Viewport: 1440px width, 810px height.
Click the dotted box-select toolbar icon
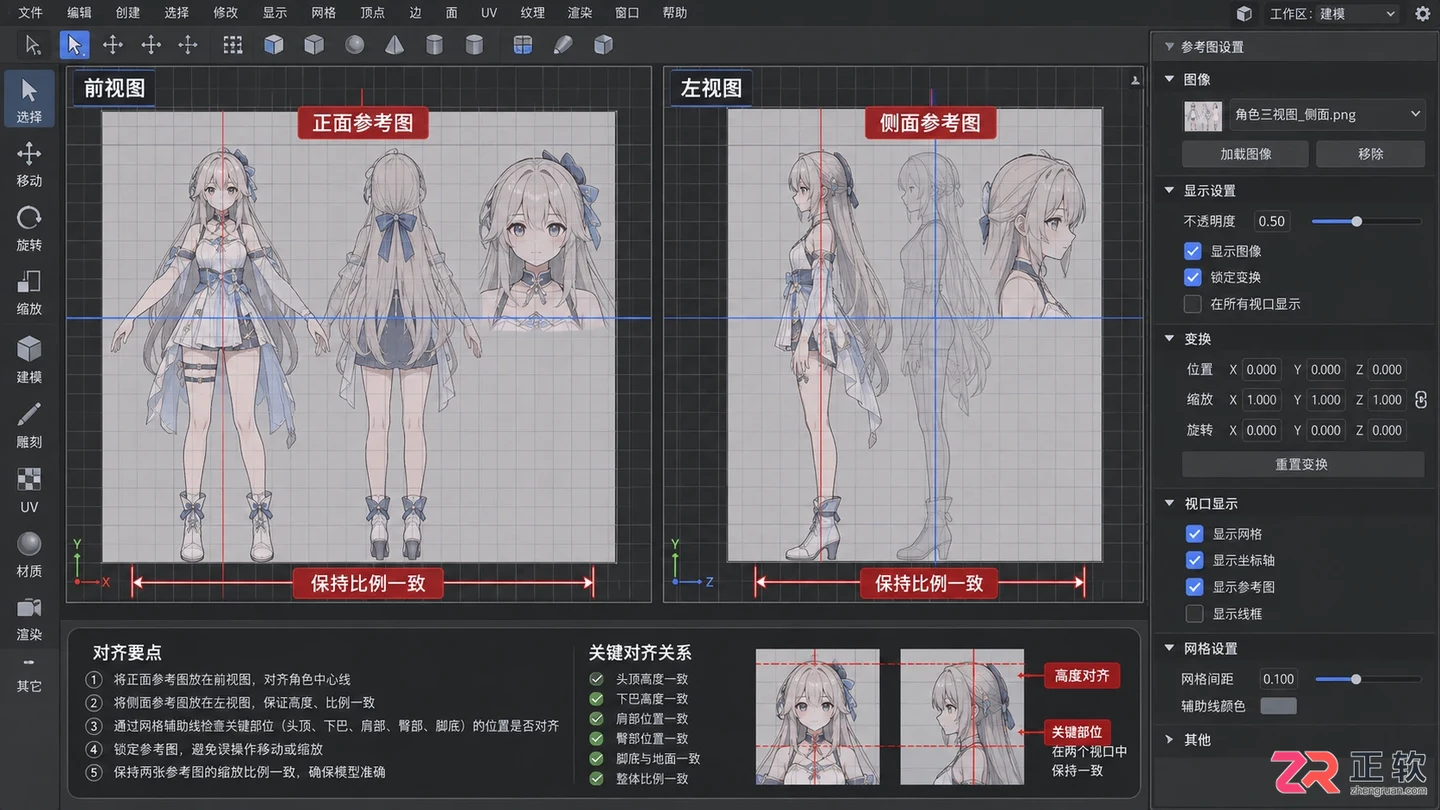click(x=233, y=44)
